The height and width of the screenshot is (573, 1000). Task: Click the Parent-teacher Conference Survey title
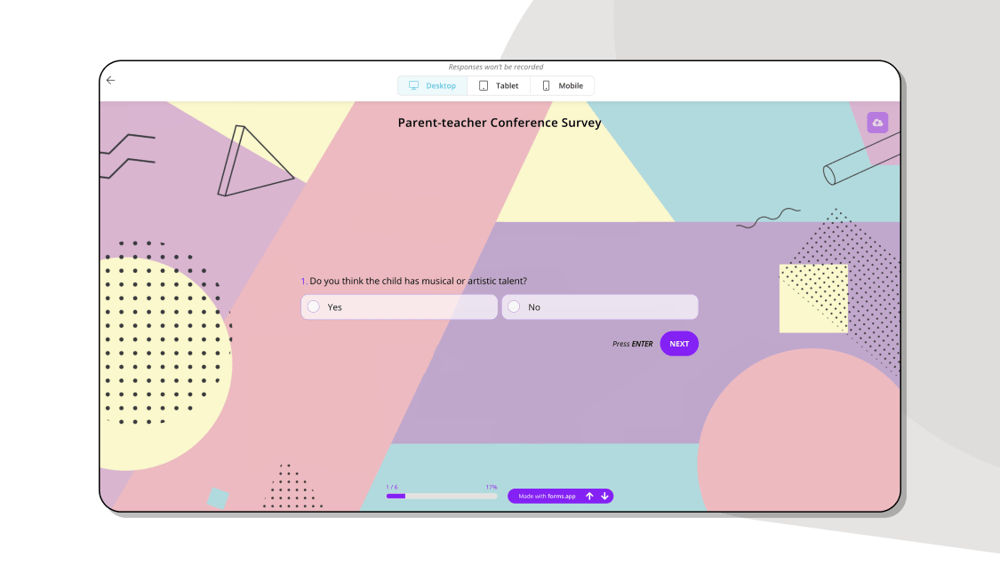pyautogui.click(x=499, y=123)
